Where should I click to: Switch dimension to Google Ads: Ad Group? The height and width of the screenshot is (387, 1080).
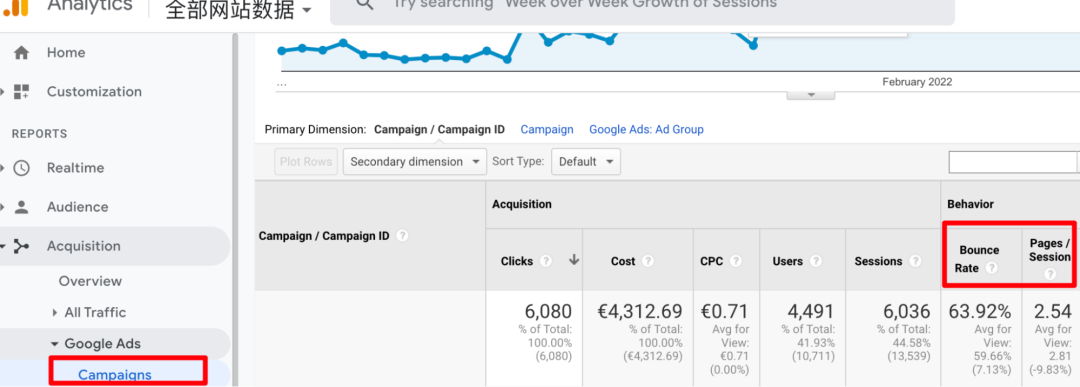(x=646, y=129)
